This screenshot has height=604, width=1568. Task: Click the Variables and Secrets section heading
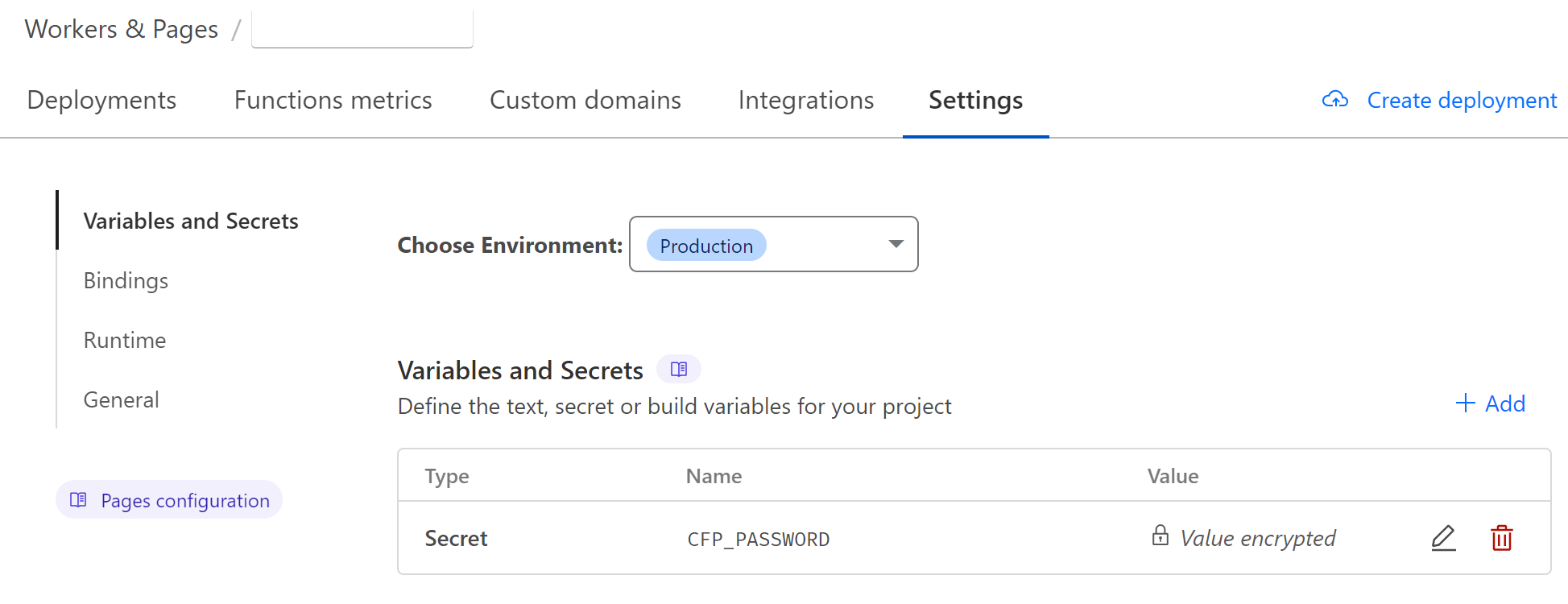pyautogui.click(x=520, y=370)
